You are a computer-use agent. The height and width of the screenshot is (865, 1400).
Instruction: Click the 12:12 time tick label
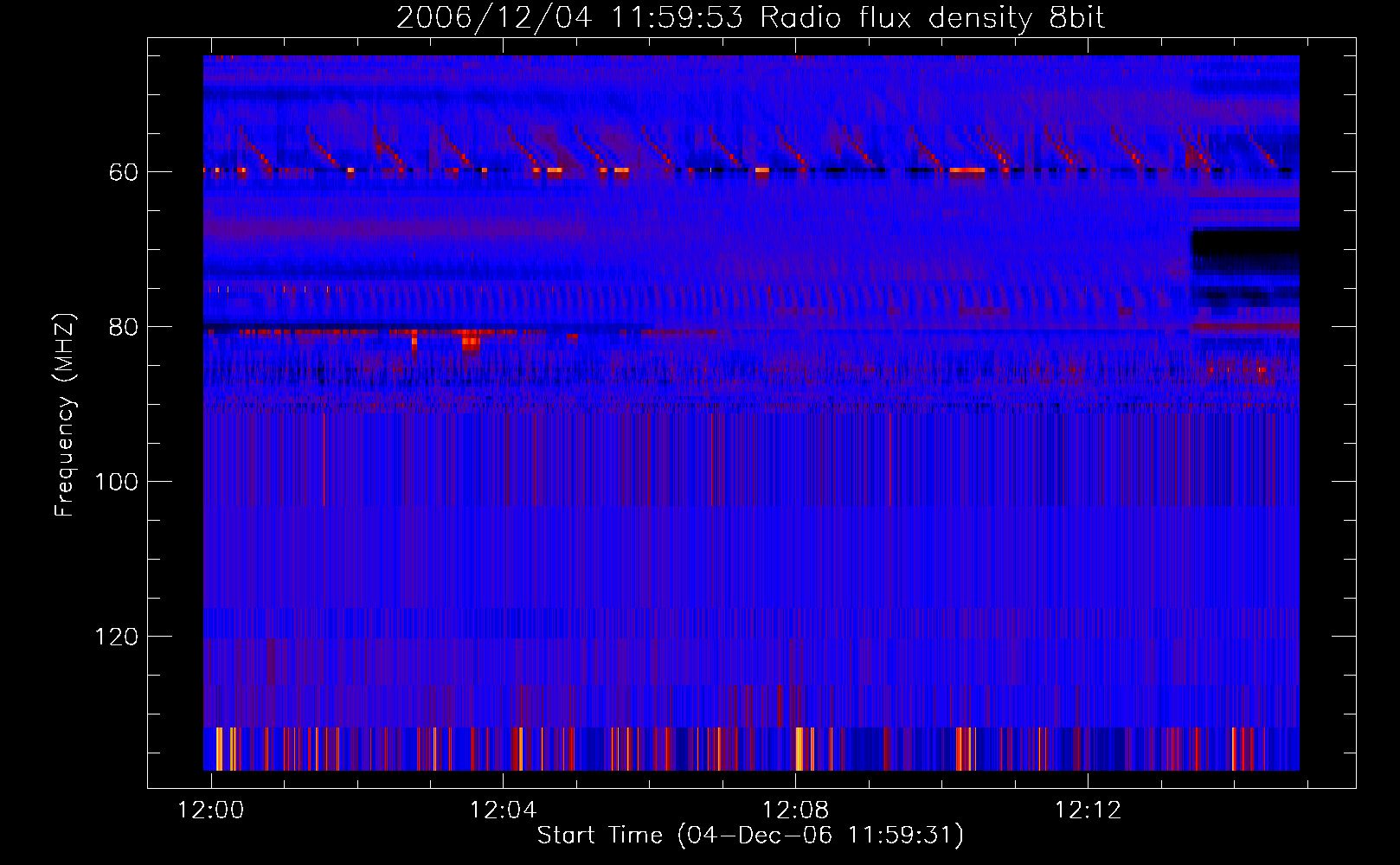(x=1088, y=811)
